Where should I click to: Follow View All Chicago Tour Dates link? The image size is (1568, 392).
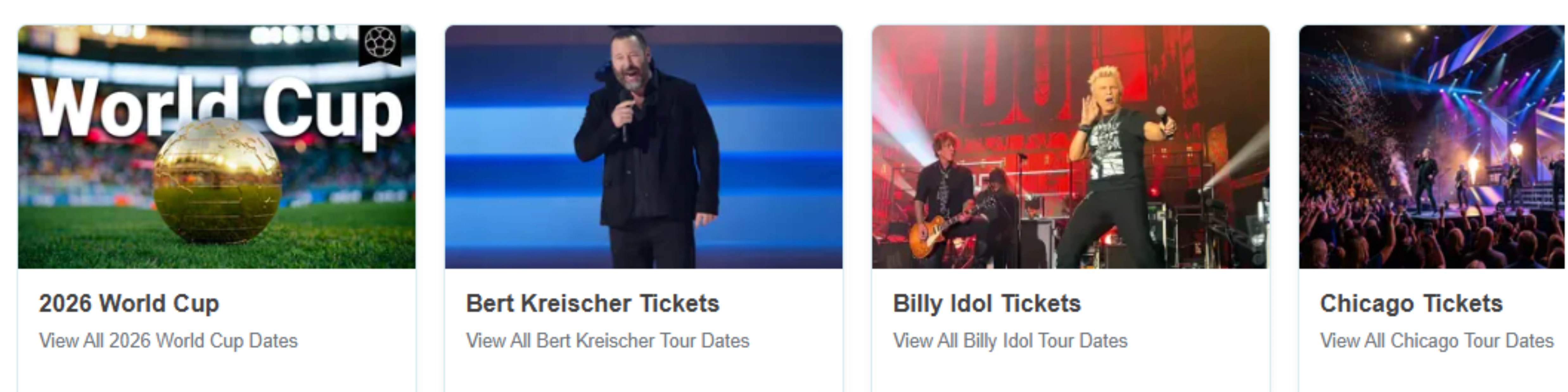(1436, 340)
